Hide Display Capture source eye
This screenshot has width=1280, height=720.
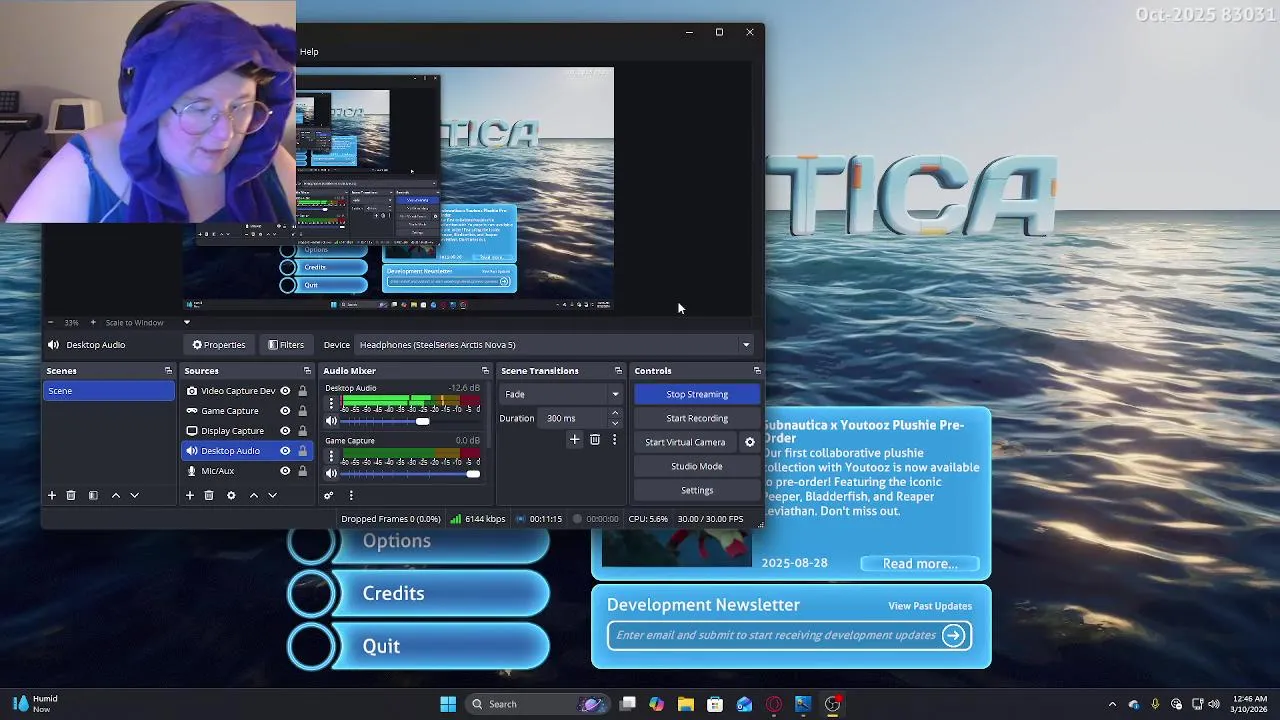(x=285, y=431)
